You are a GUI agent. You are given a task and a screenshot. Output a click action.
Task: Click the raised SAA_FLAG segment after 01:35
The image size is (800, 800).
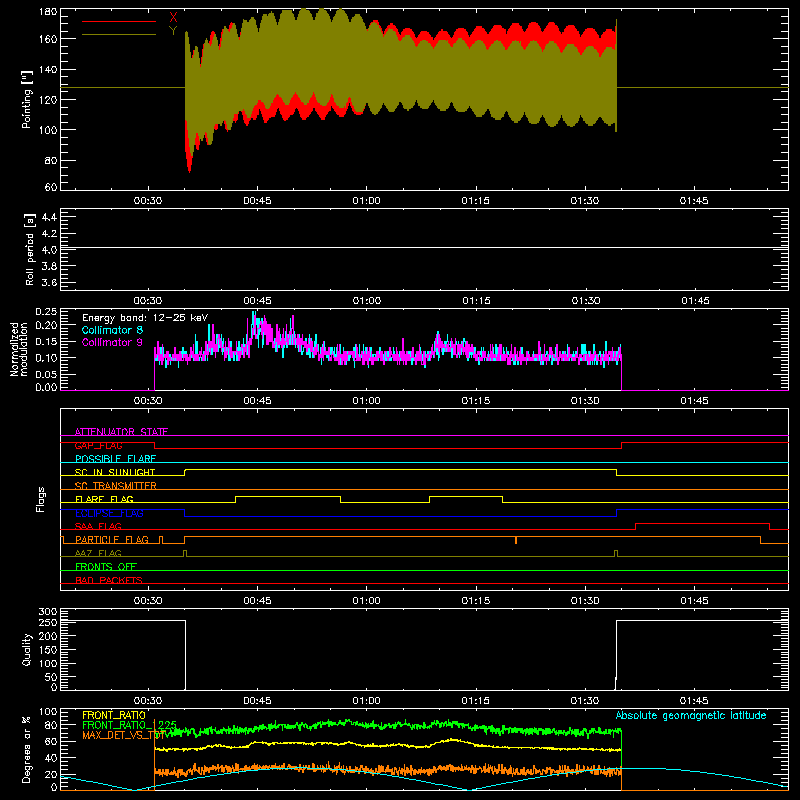703,523
